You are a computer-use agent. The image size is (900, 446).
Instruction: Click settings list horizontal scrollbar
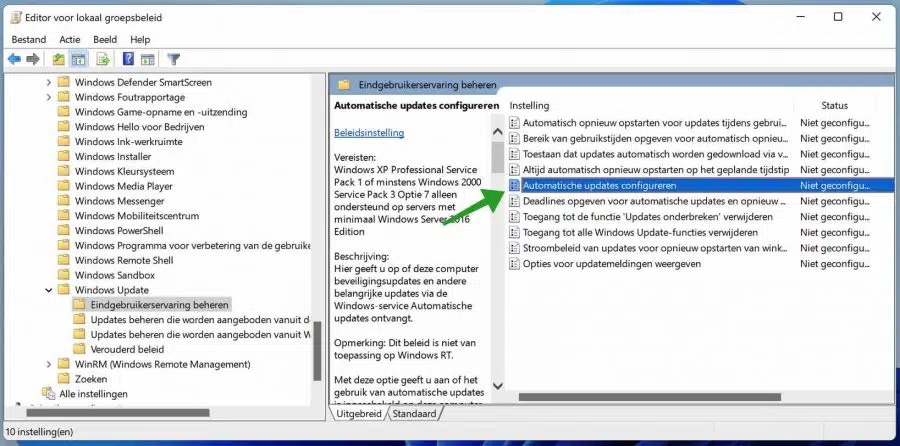[649, 397]
